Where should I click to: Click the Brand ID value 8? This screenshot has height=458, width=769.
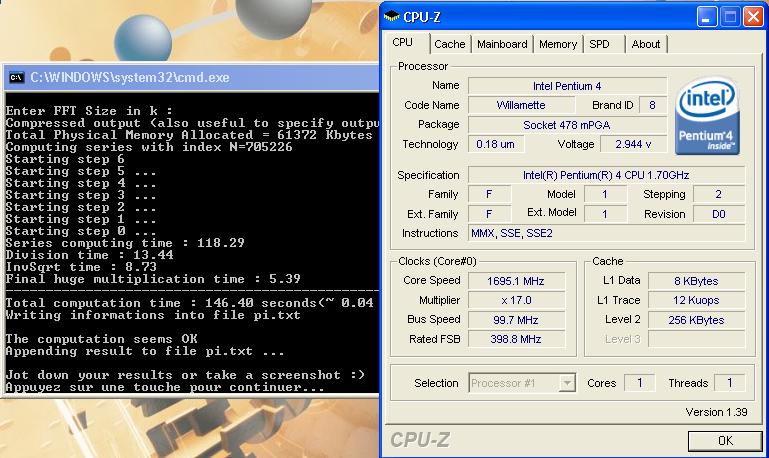(652, 105)
